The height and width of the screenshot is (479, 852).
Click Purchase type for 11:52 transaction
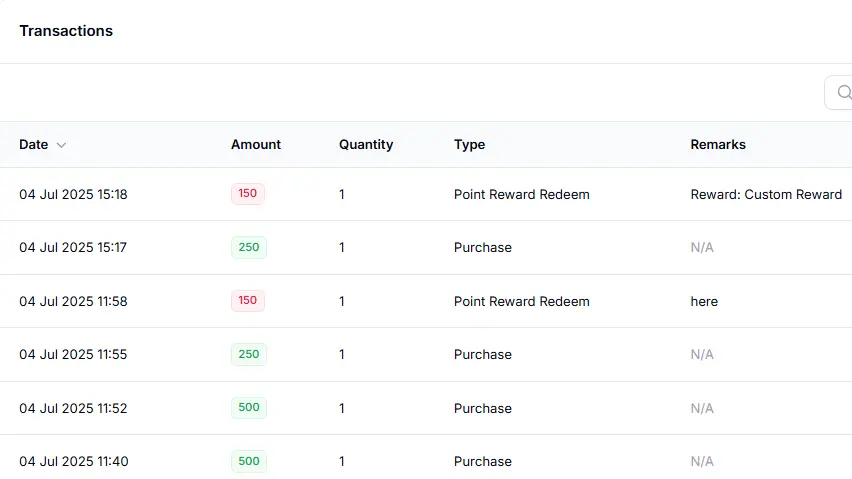click(483, 408)
